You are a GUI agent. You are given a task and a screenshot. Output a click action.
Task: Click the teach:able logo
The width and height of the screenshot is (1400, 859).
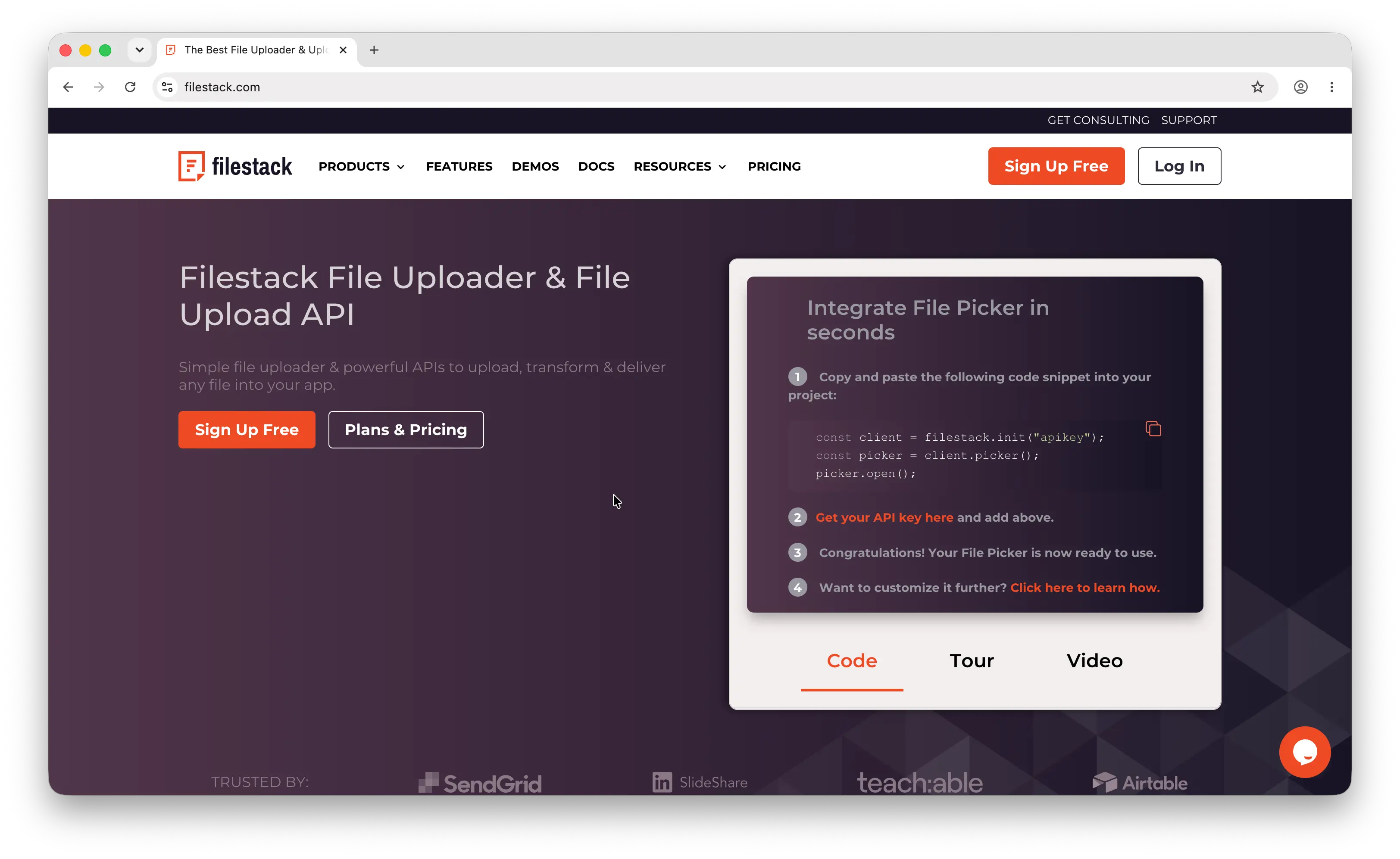pyautogui.click(x=920, y=782)
